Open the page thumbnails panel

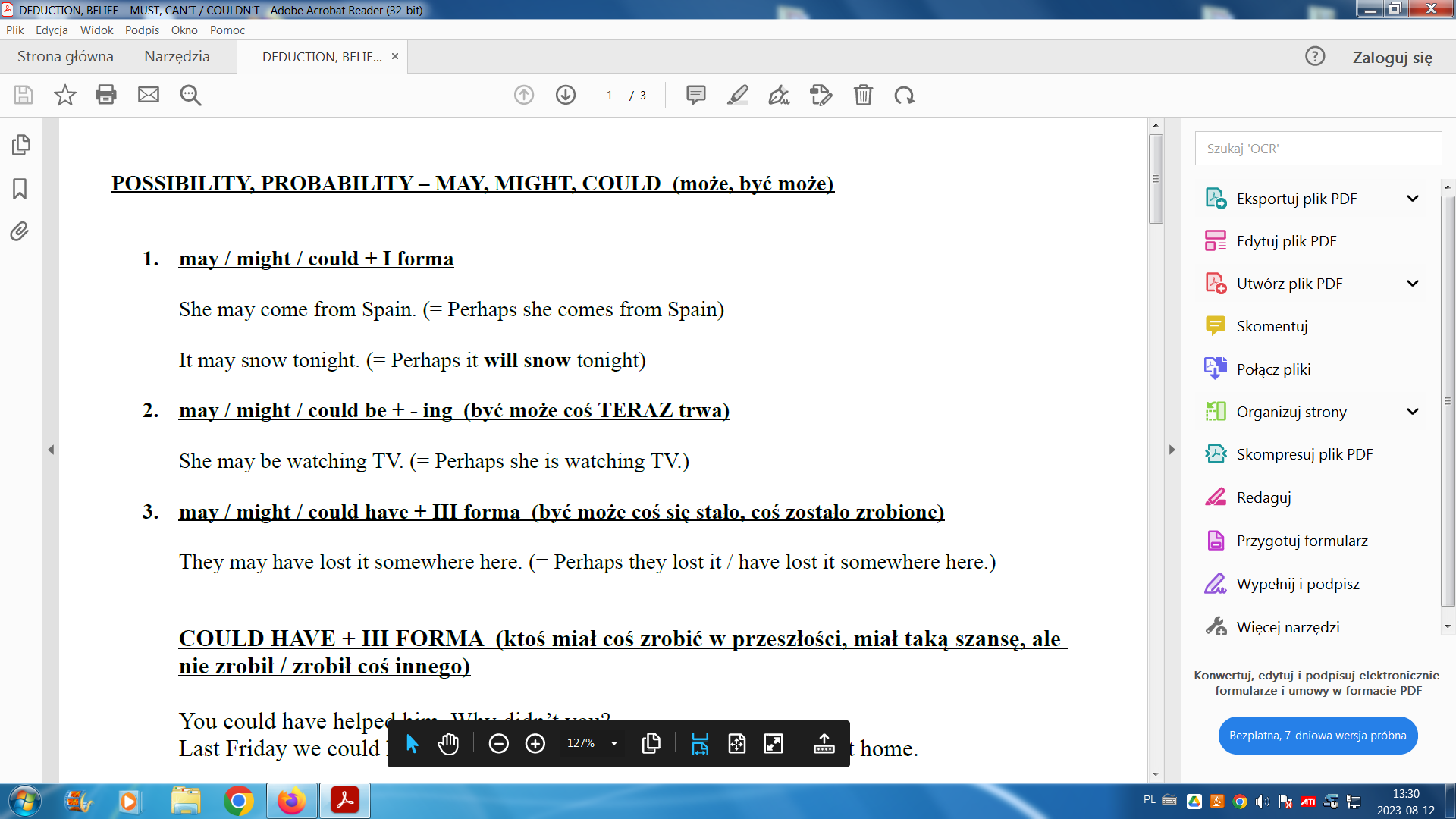point(20,145)
